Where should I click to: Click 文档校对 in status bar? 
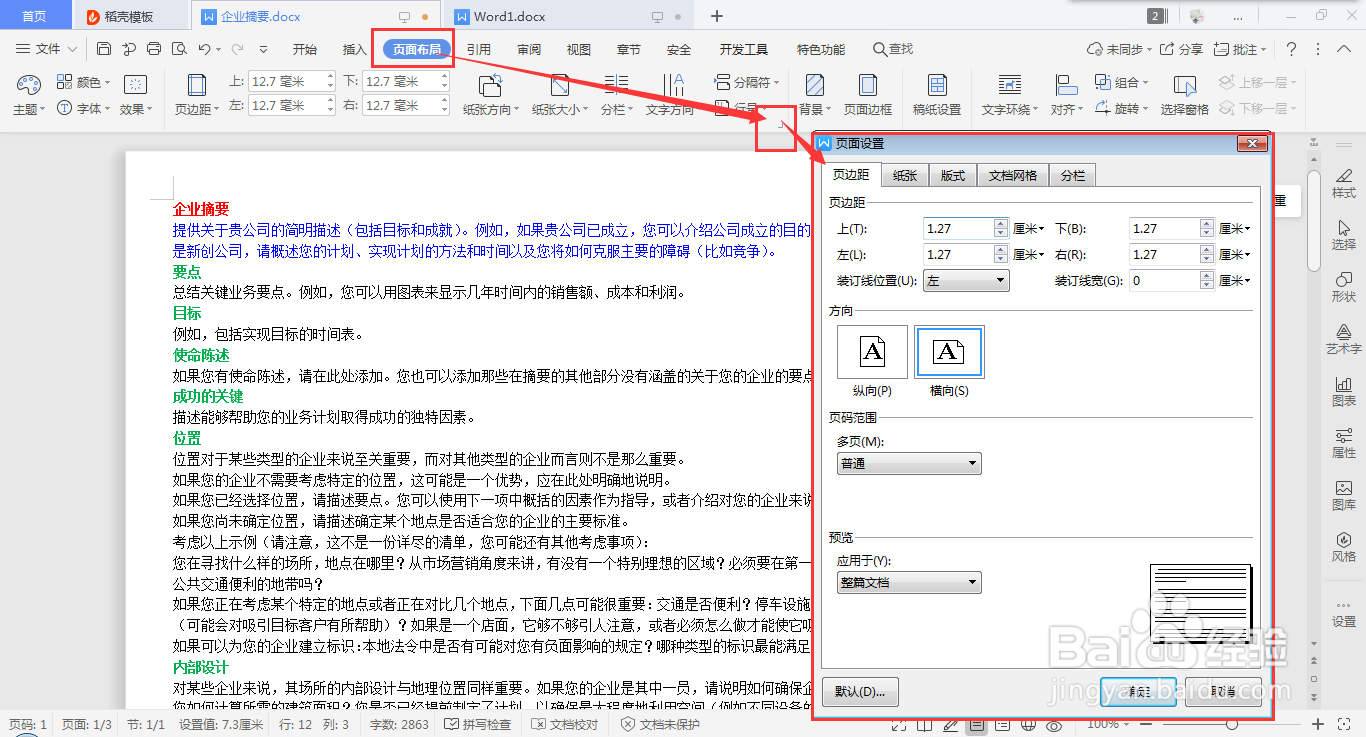pyautogui.click(x=565, y=725)
